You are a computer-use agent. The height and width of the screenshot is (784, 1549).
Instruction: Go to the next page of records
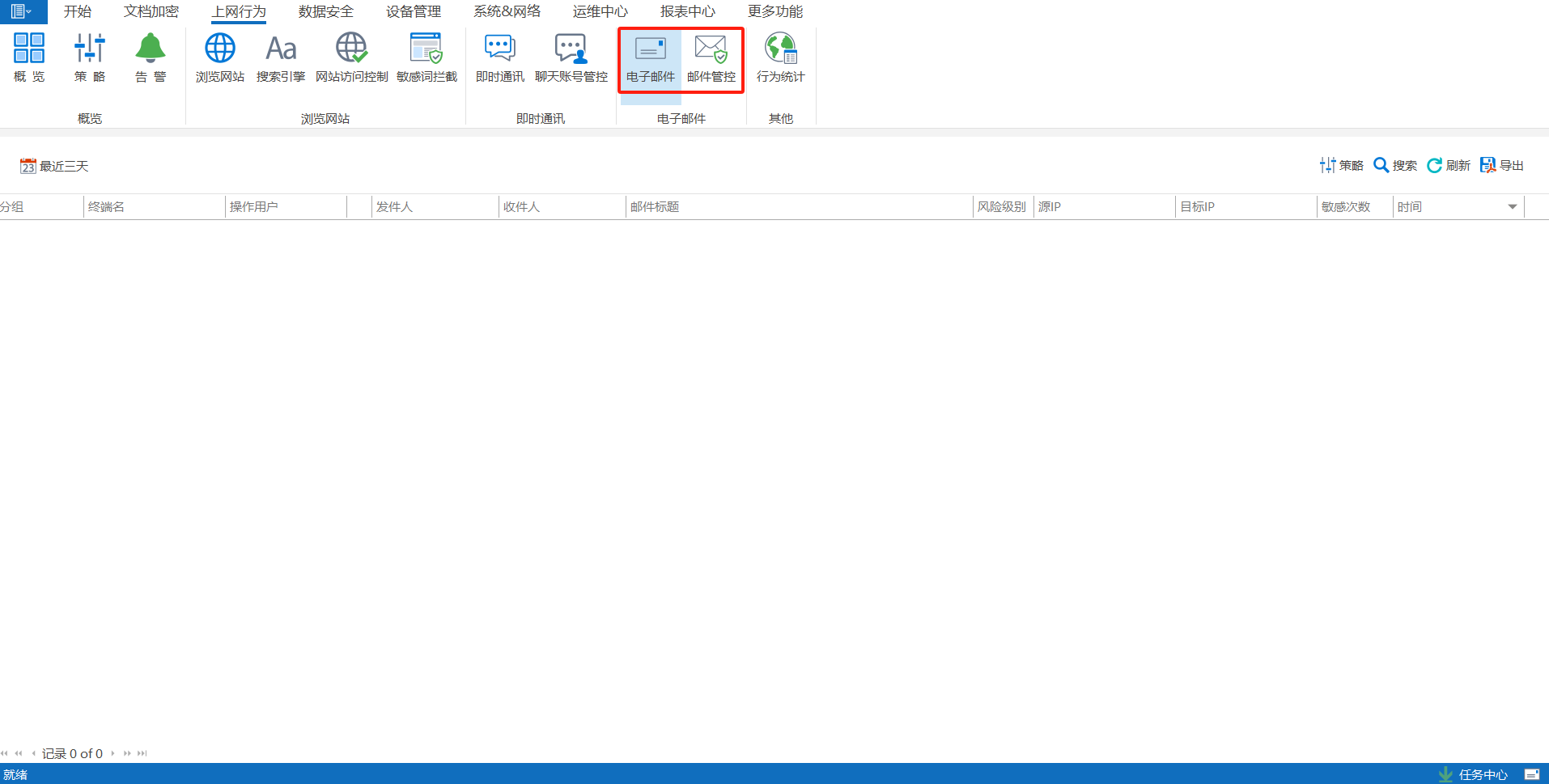pos(127,753)
